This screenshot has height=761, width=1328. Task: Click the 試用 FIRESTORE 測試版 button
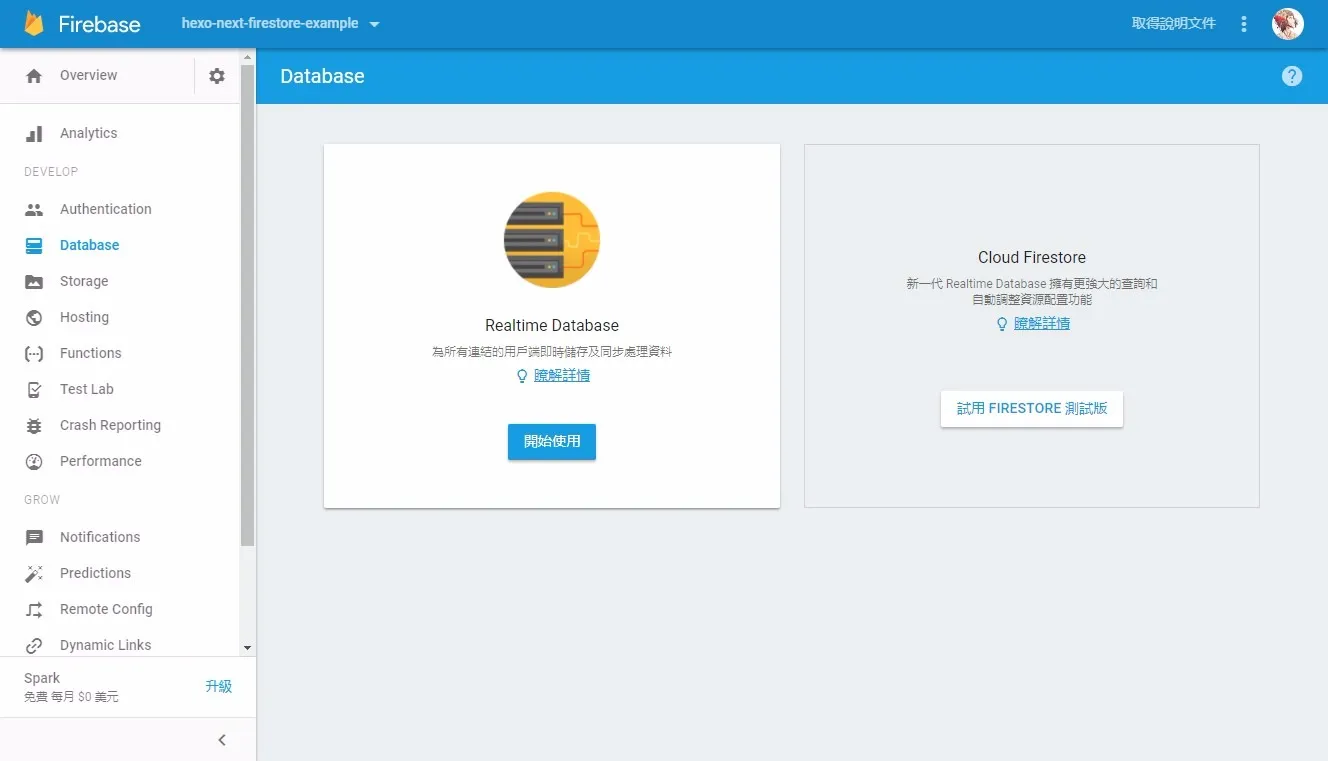[1031, 409]
